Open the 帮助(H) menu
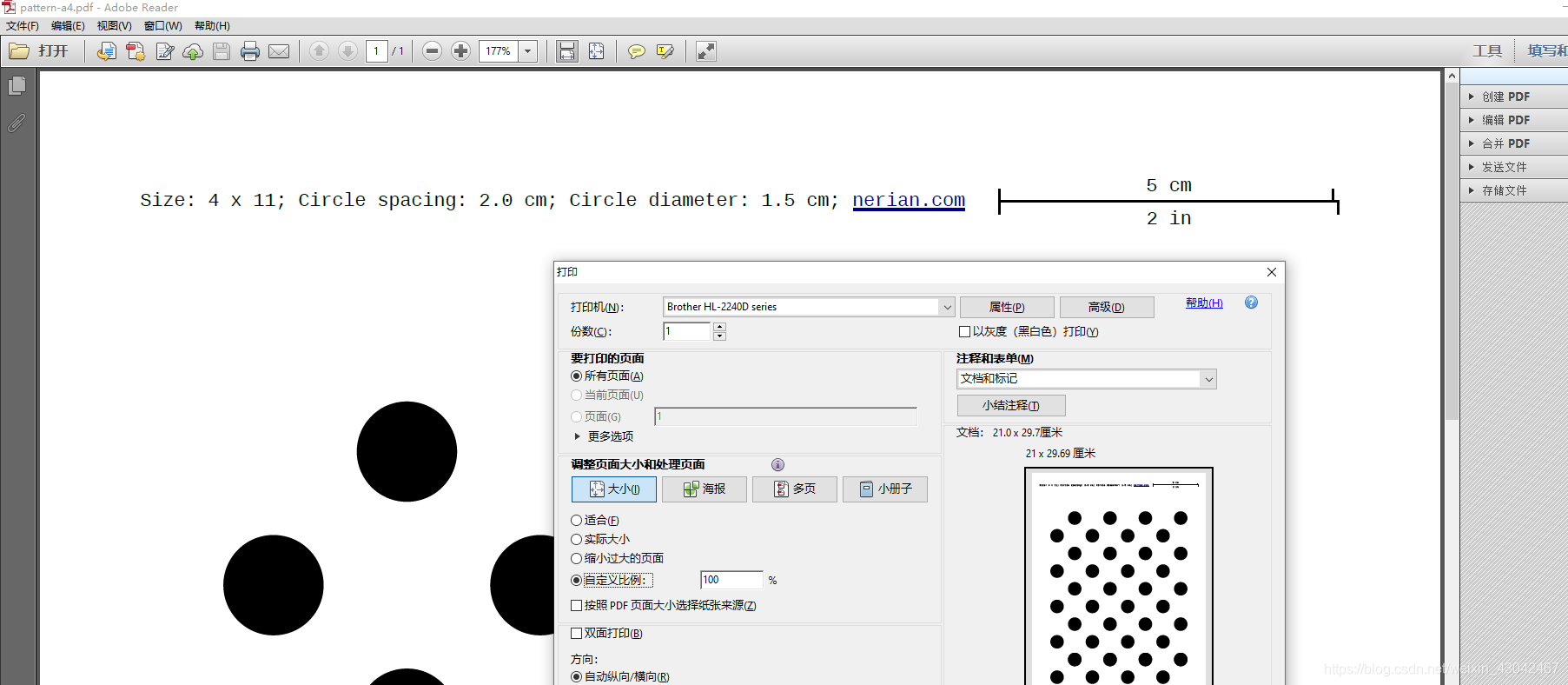 (212, 26)
